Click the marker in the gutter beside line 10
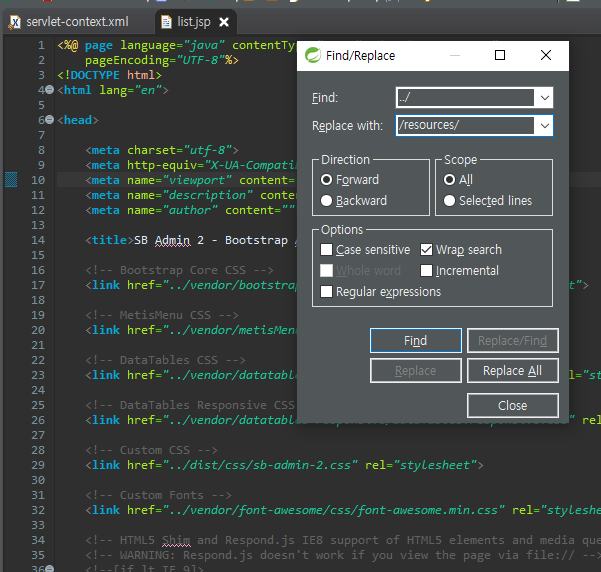The width and height of the screenshot is (601, 572). tap(11, 180)
